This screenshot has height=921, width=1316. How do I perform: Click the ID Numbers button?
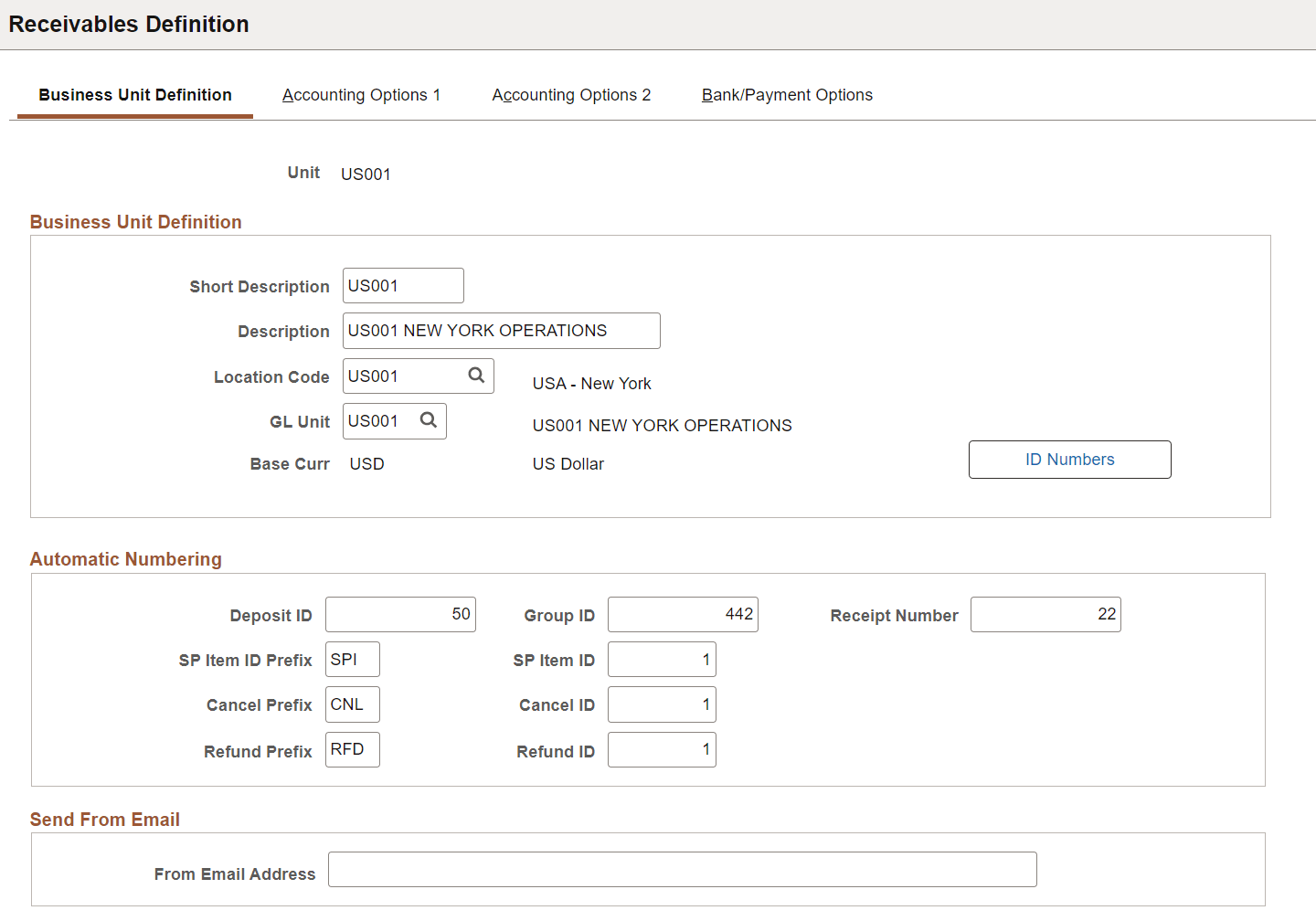coord(1069,459)
